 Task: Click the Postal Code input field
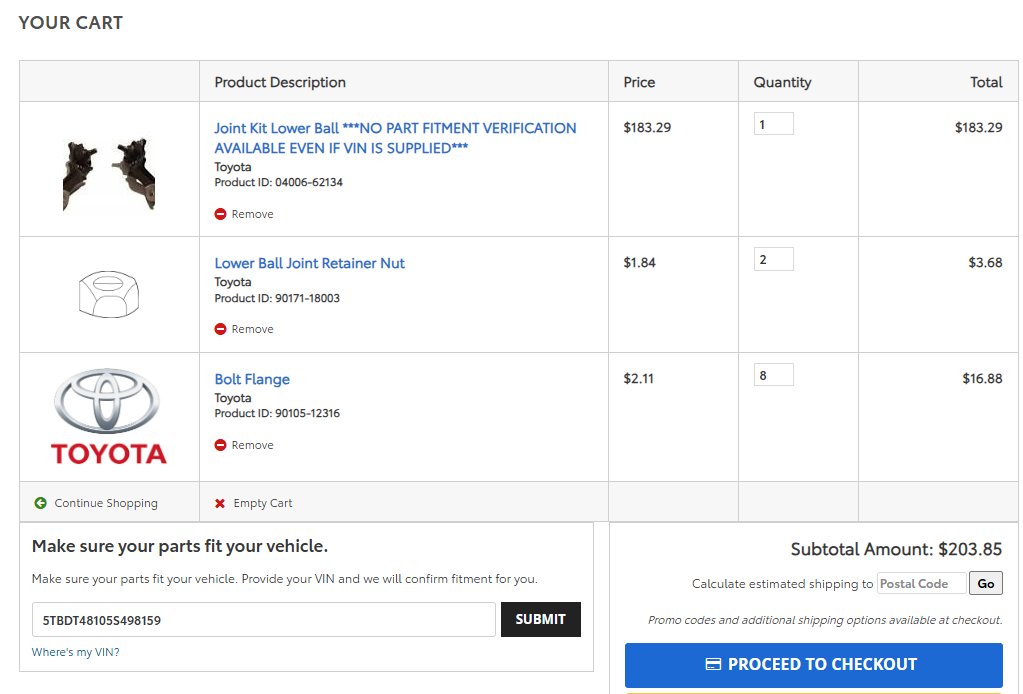click(922, 583)
